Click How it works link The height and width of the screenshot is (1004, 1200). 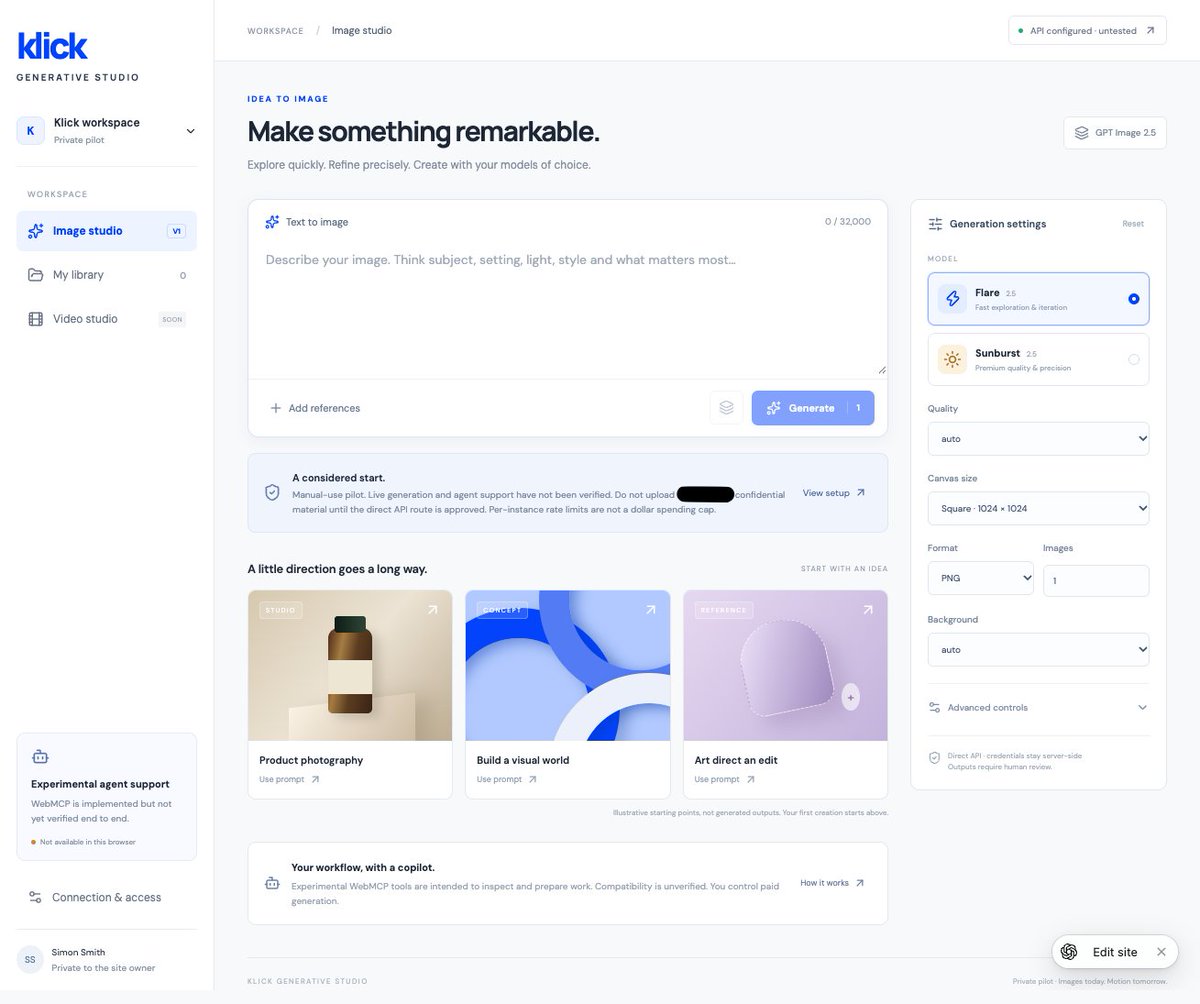(832, 883)
